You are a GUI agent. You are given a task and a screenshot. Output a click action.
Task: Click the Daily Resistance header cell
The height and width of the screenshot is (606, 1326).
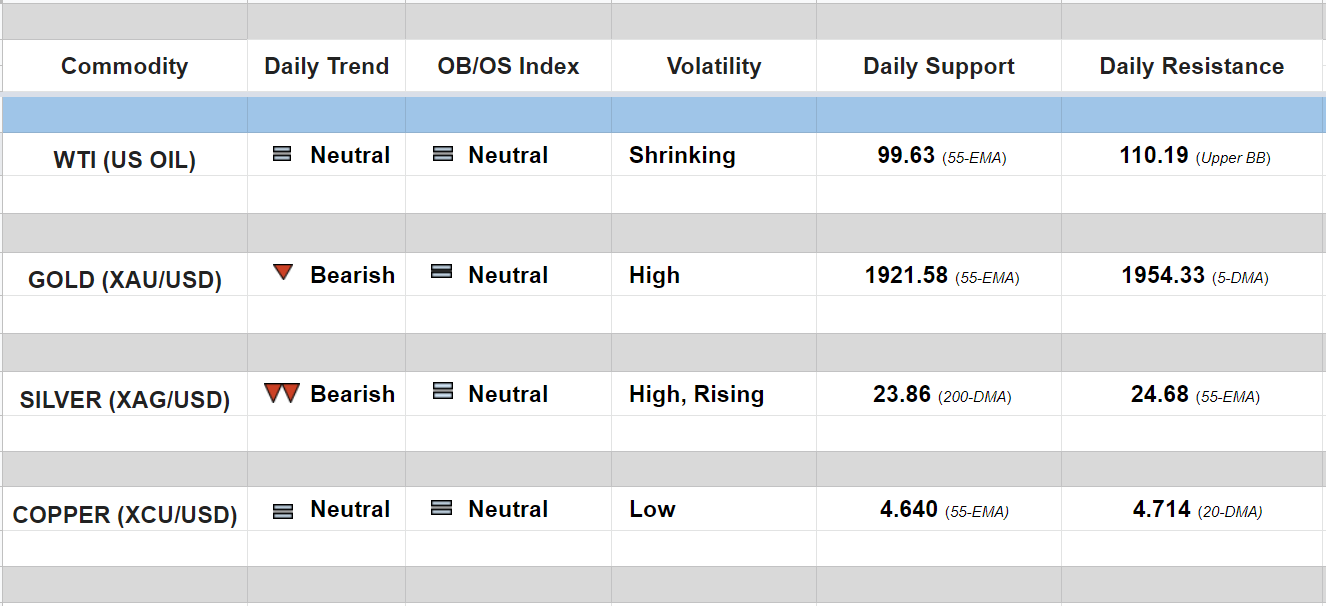[1191, 66]
